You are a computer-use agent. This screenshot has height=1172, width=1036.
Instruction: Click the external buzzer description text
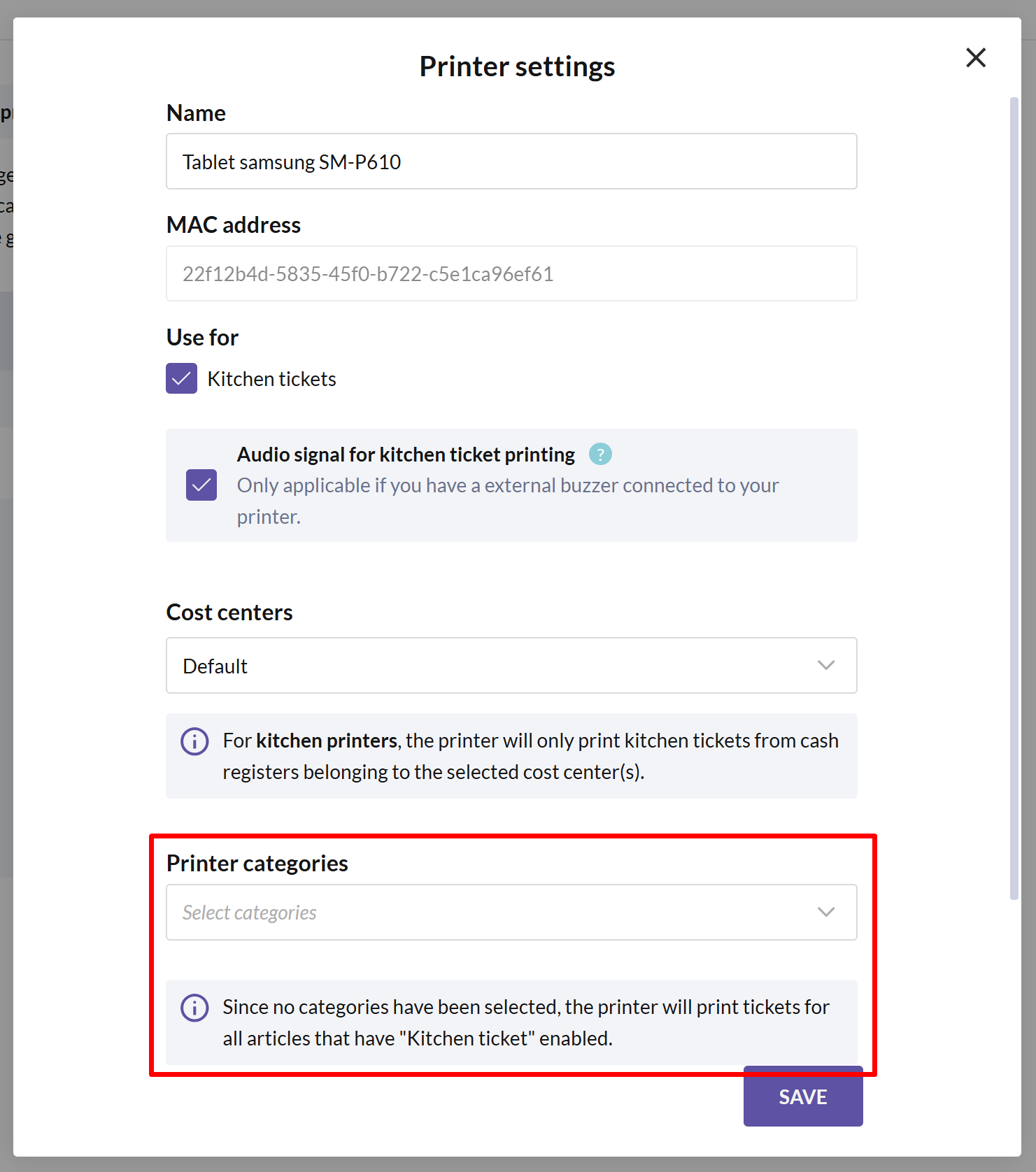coord(508,501)
